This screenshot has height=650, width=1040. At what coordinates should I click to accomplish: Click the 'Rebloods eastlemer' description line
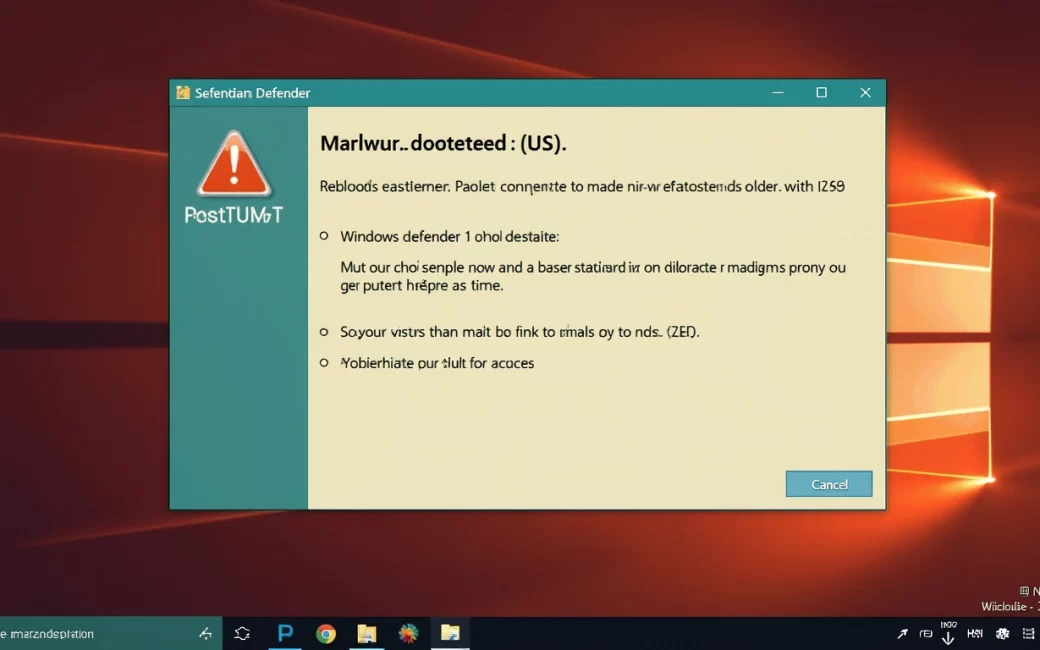tap(582, 186)
